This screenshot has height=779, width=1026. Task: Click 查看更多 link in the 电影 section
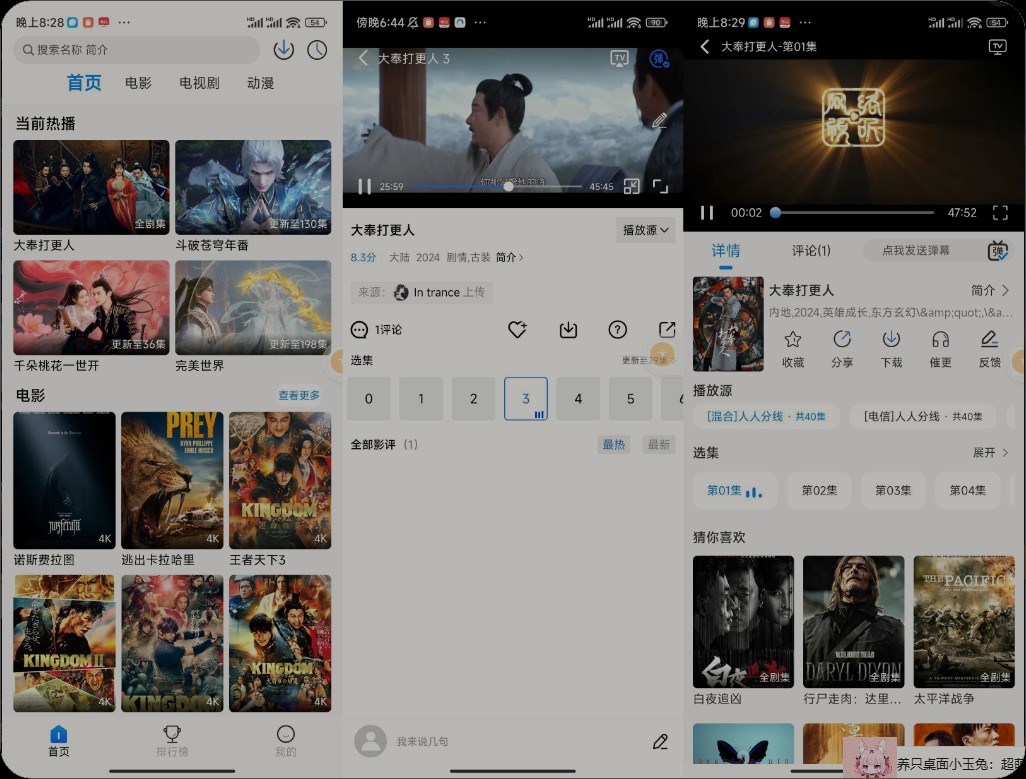(299, 395)
